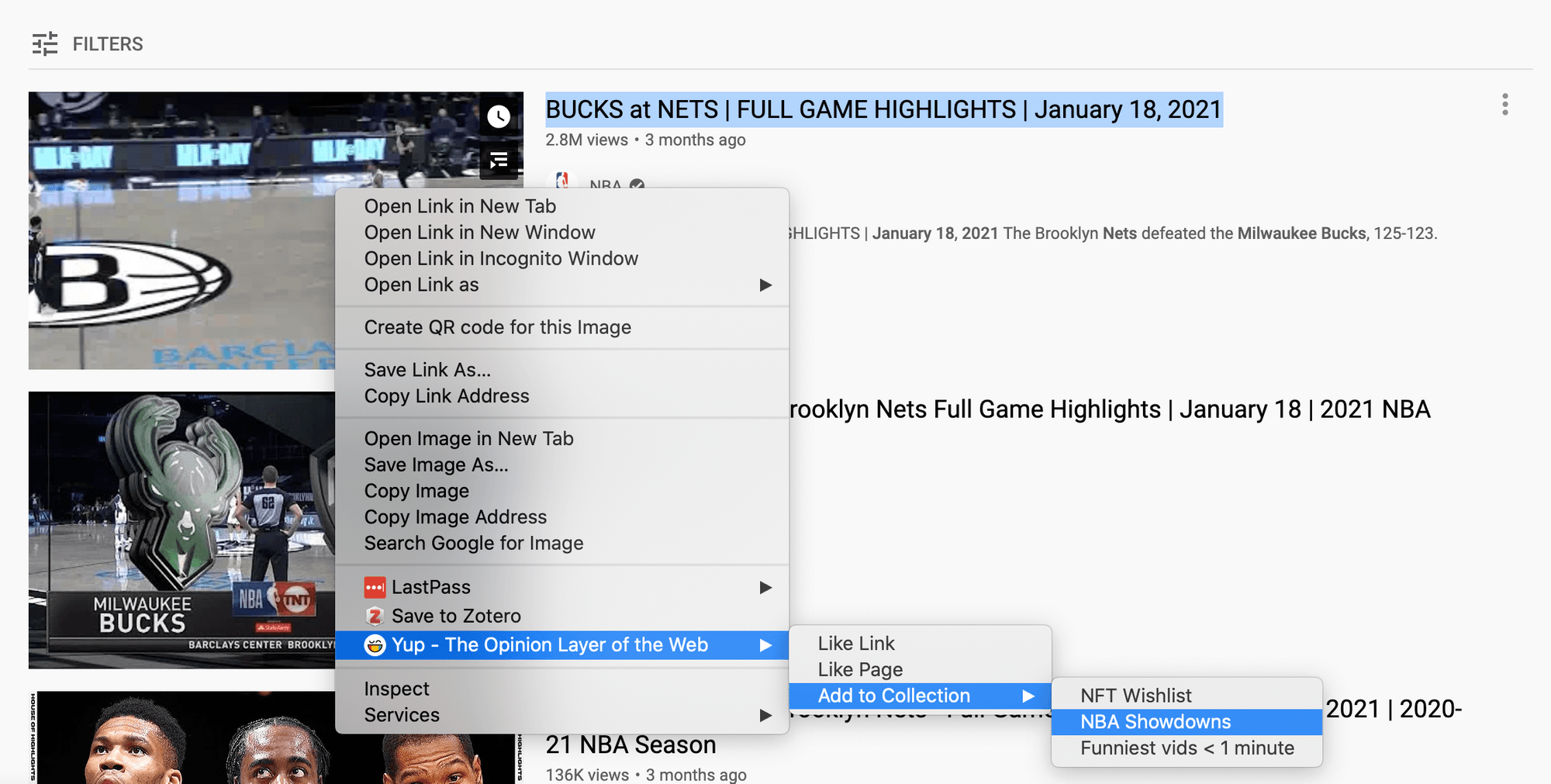1551x784 pixels.
Task: Expand the Yup submenu arrow
Action: click(765, 645)
